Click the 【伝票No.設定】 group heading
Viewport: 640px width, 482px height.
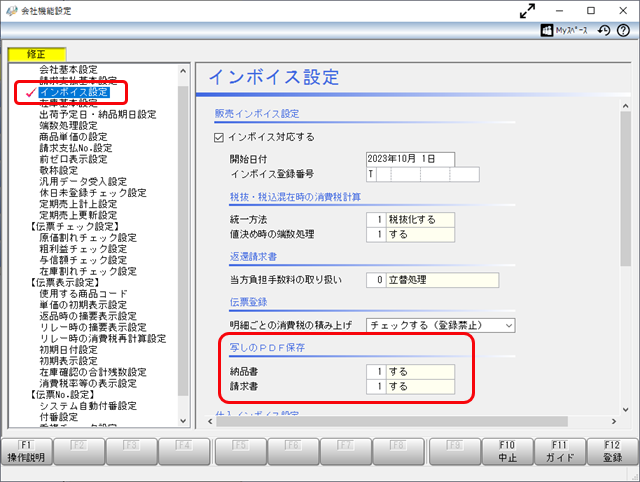click(x=62, y=395)
